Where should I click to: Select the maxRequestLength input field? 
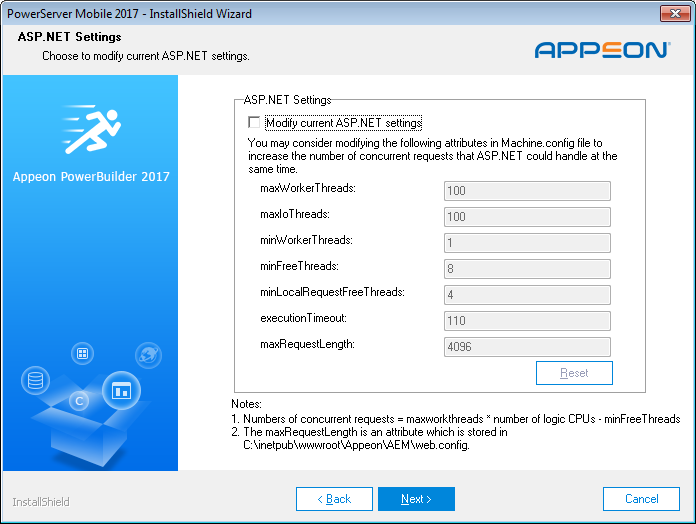pos(527,347)
